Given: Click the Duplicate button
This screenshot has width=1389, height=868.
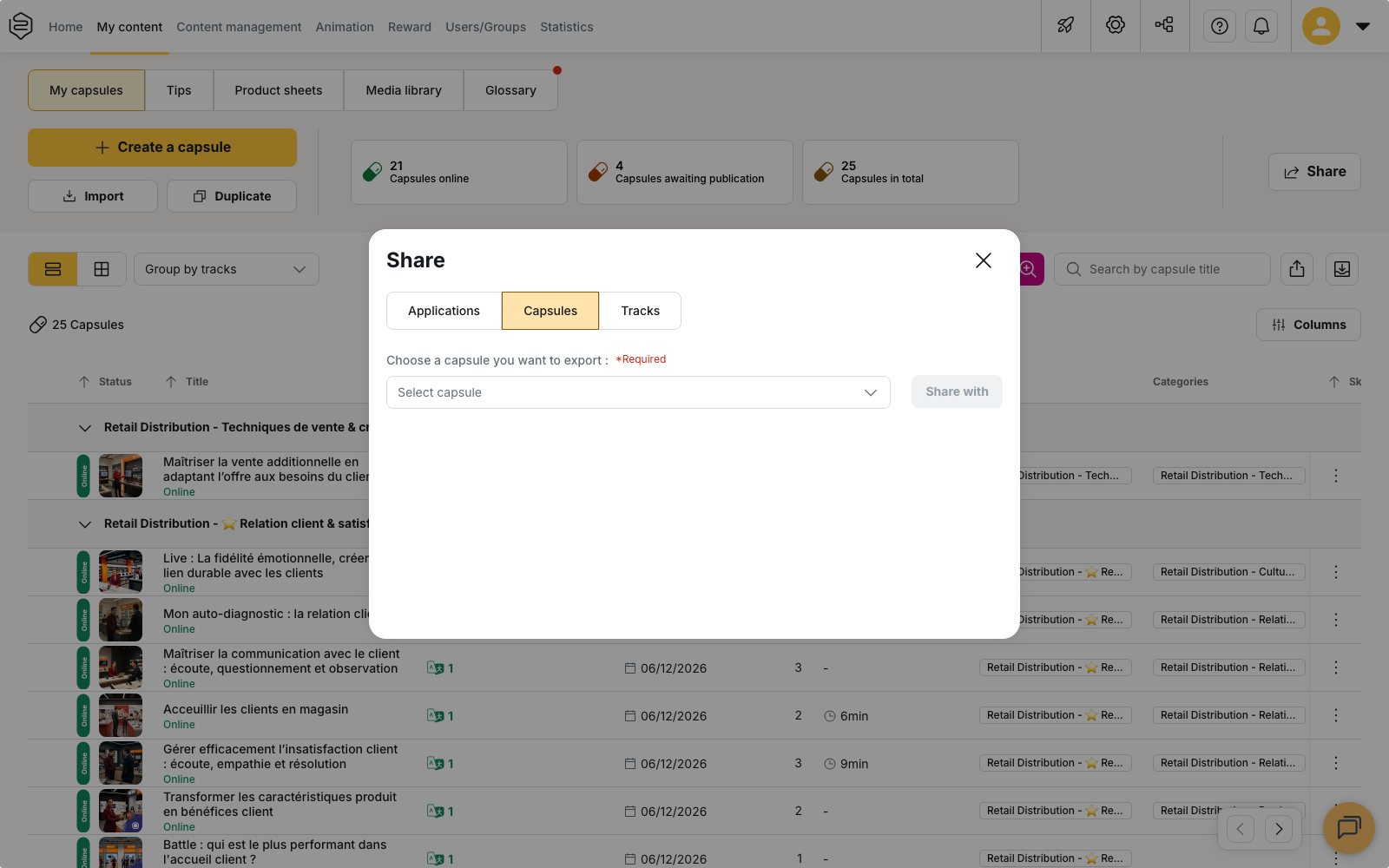Looking at the screenshot, I should click(x=232, y=196).
